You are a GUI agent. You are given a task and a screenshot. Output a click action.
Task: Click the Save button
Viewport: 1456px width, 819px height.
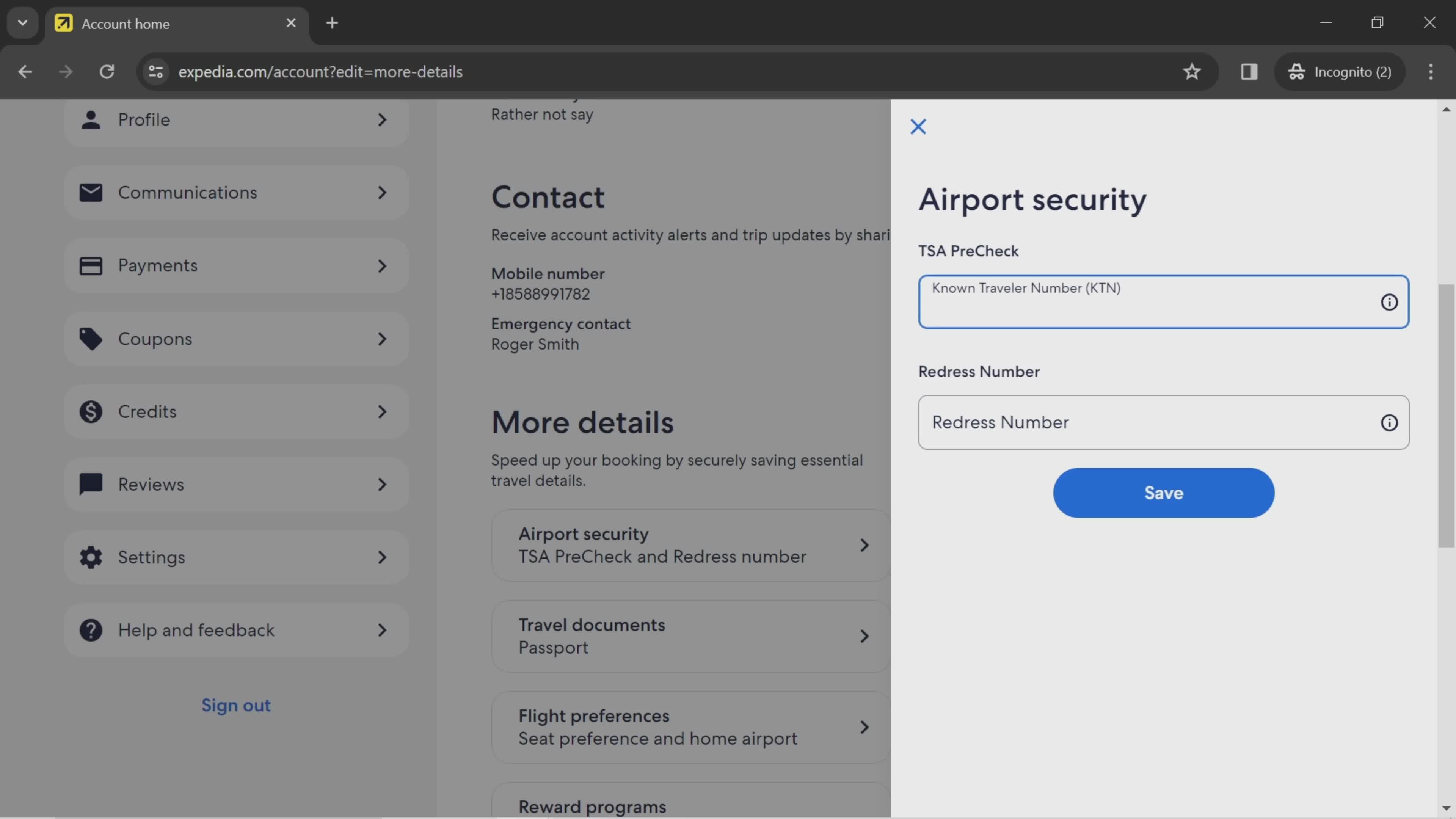pos(1163,492)
